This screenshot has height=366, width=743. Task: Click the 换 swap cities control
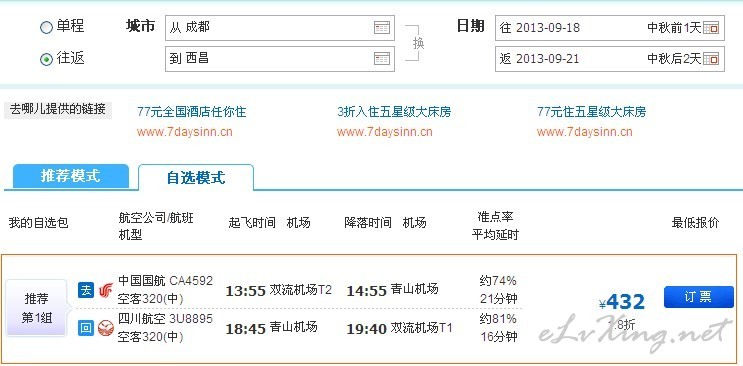tap(418, 43)
